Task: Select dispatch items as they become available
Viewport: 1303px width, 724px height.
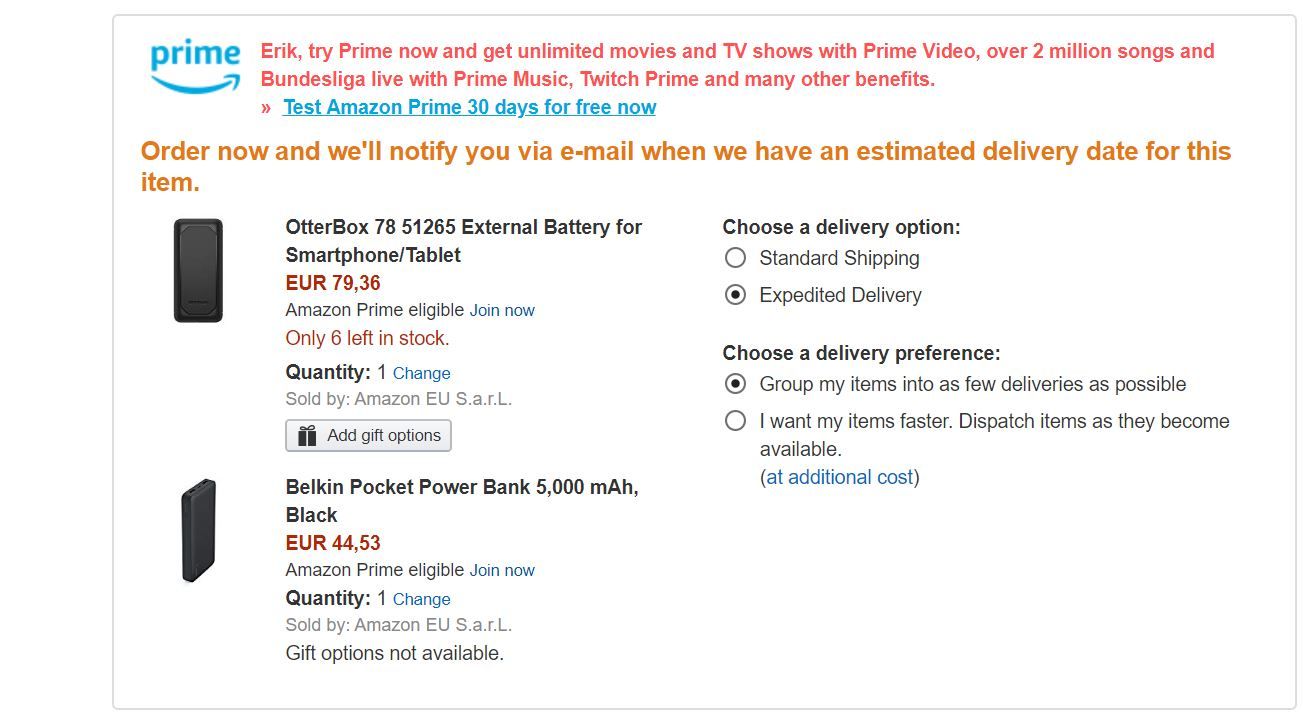Action: (x=735, y=421)
